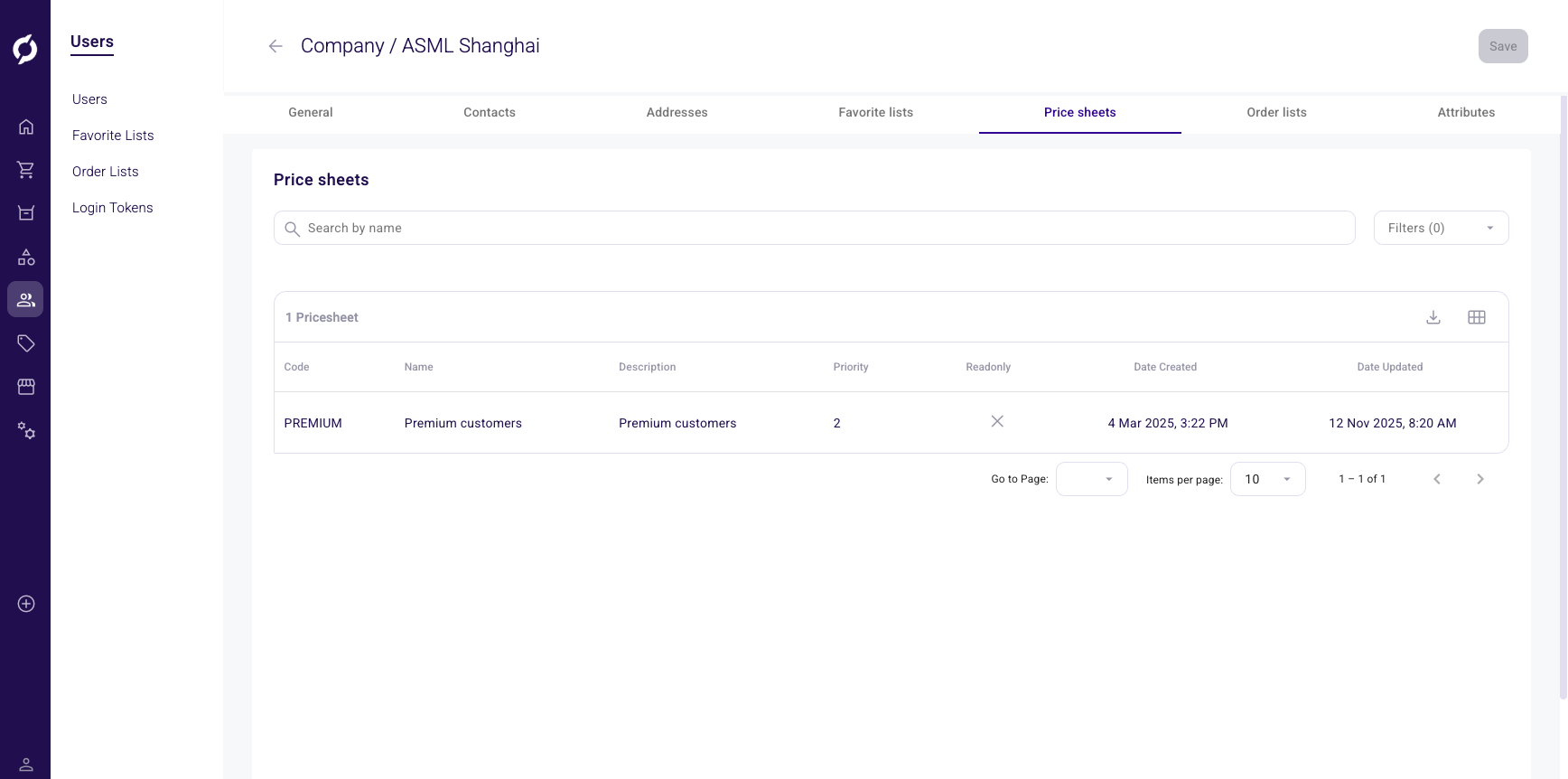
Task: Open the user profile icon at bottom
Action: coord(26,765)
